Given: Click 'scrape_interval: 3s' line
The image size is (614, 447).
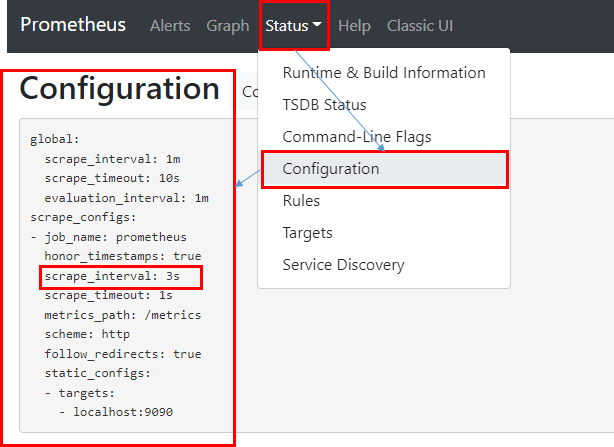Looking at the screenshot, I should coord(112,276).
